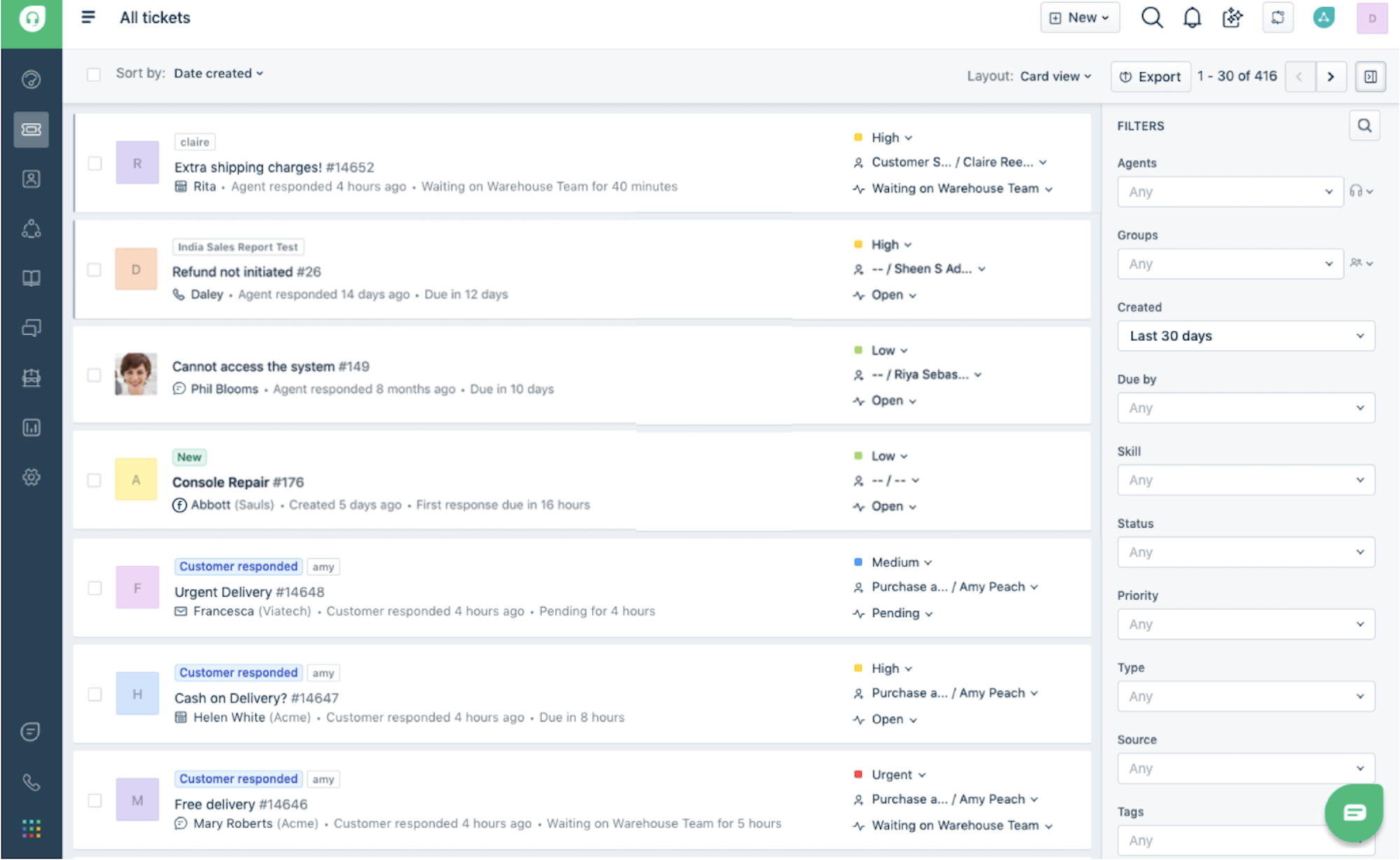
Task: Click the yellow High priority square on Extra shipping charges
Action: coord(858,137)
